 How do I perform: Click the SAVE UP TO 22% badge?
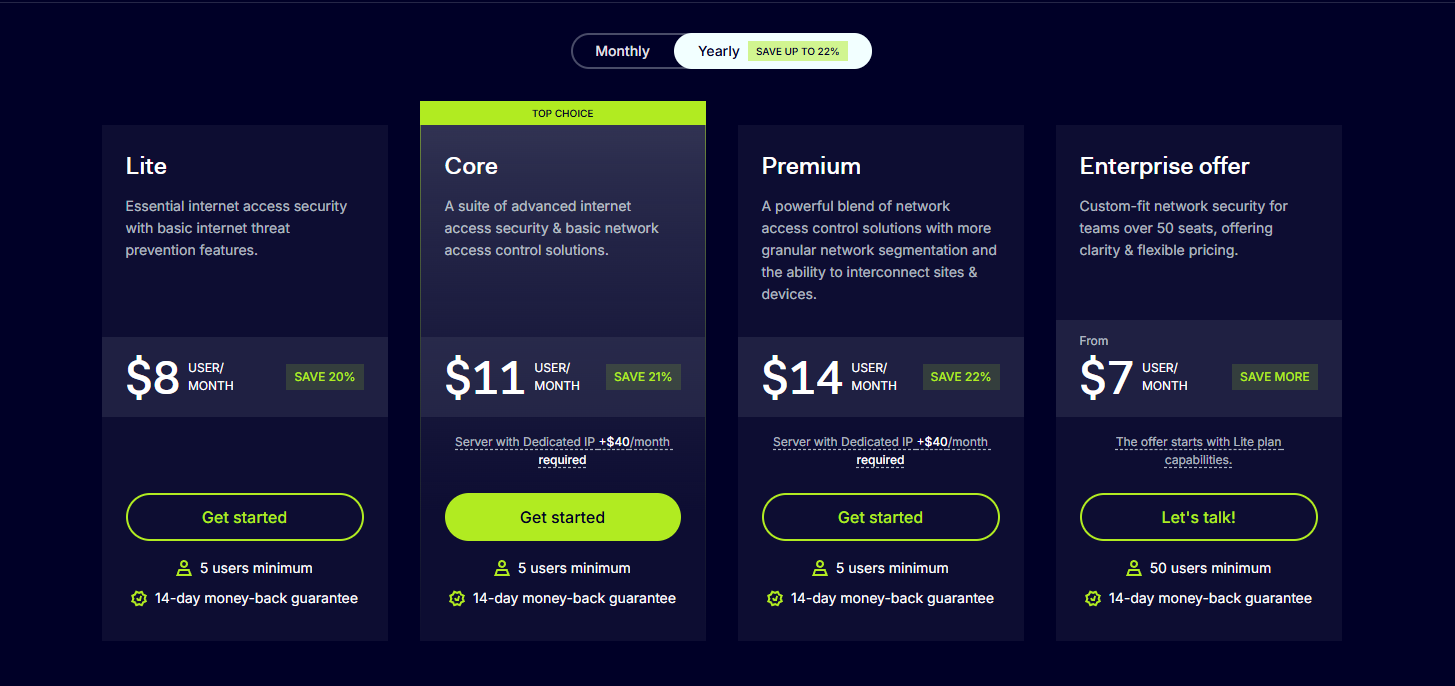798,51
